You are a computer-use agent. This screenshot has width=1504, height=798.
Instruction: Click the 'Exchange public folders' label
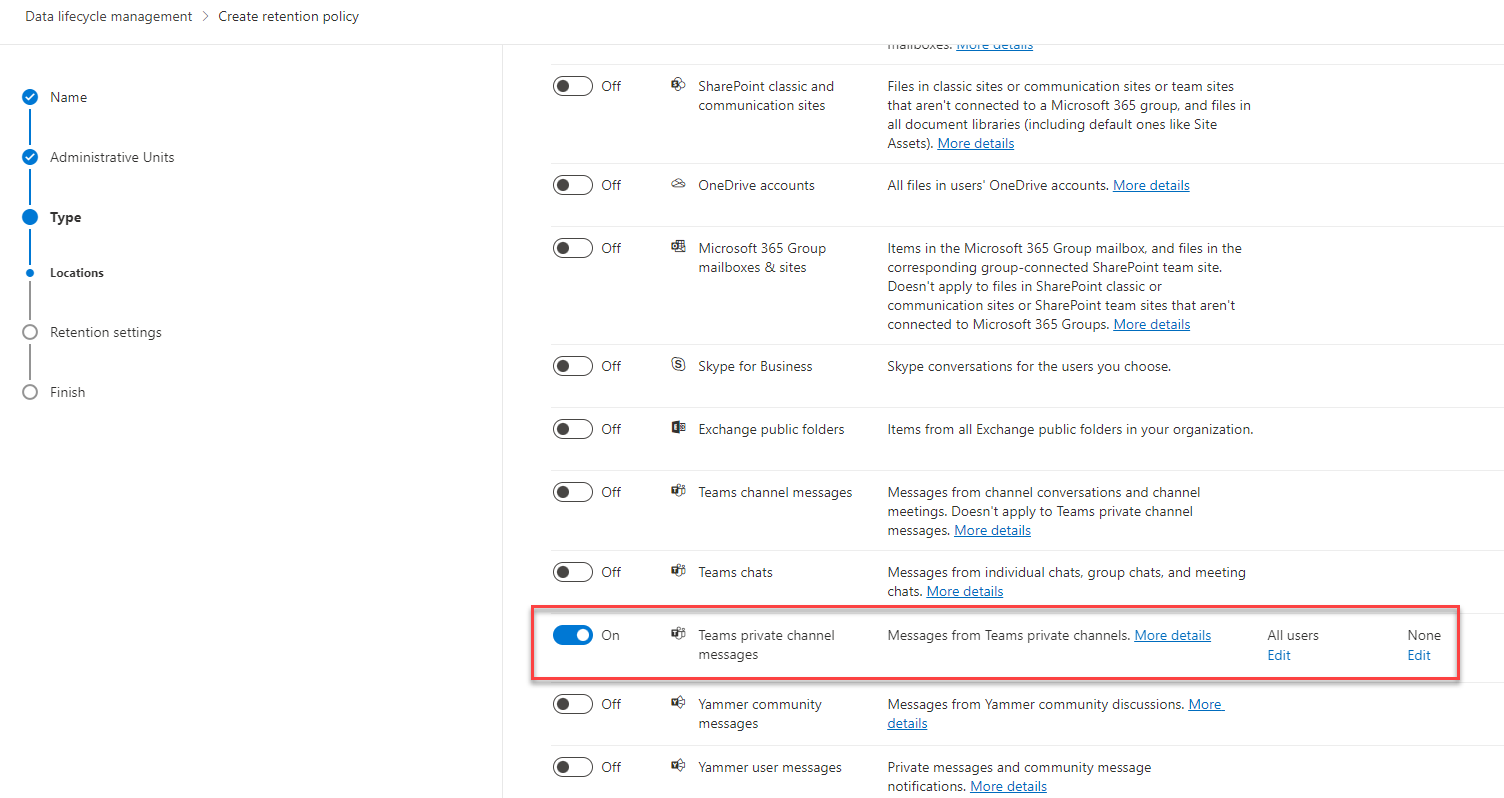coord(771,429)
